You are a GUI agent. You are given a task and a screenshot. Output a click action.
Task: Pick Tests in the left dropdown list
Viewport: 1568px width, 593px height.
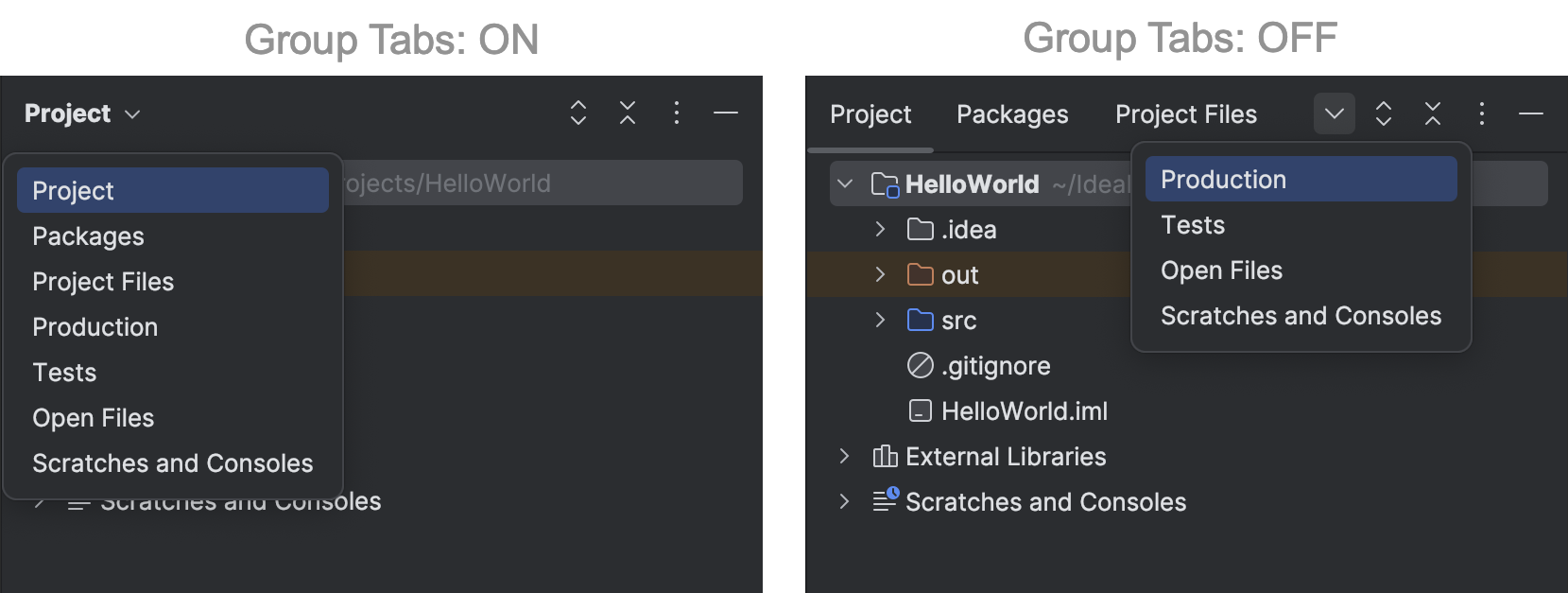click(x=64, y=373)
